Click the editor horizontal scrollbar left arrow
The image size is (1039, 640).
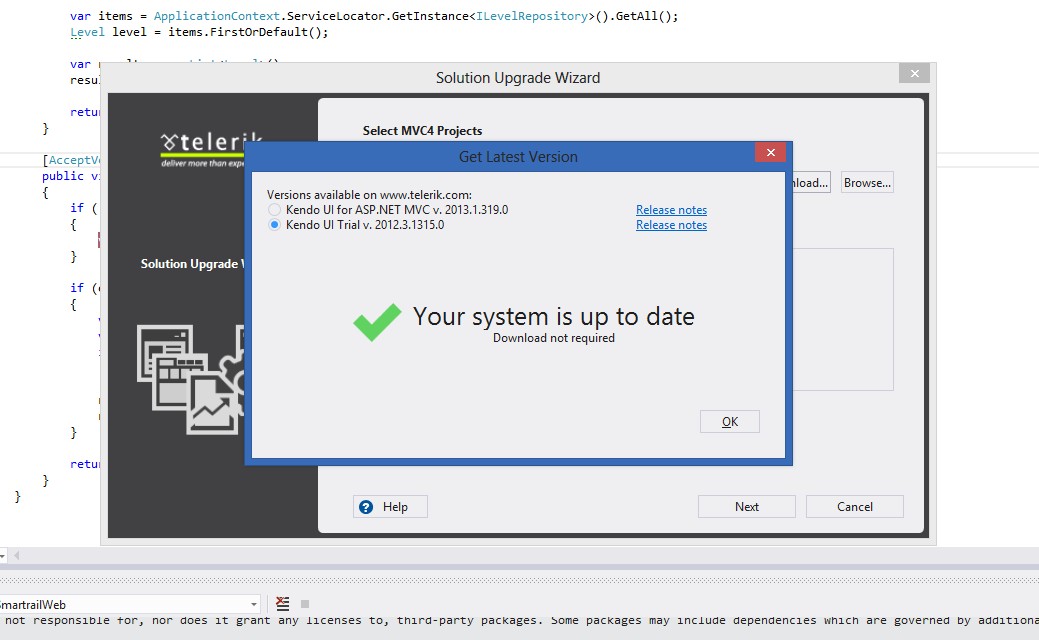point(17,555)
